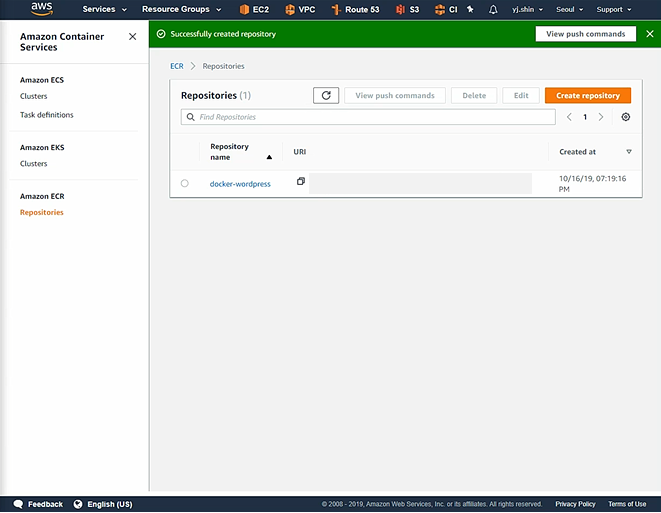Open the Support menu
Screen dimensions: 661x513
point(614,9)
